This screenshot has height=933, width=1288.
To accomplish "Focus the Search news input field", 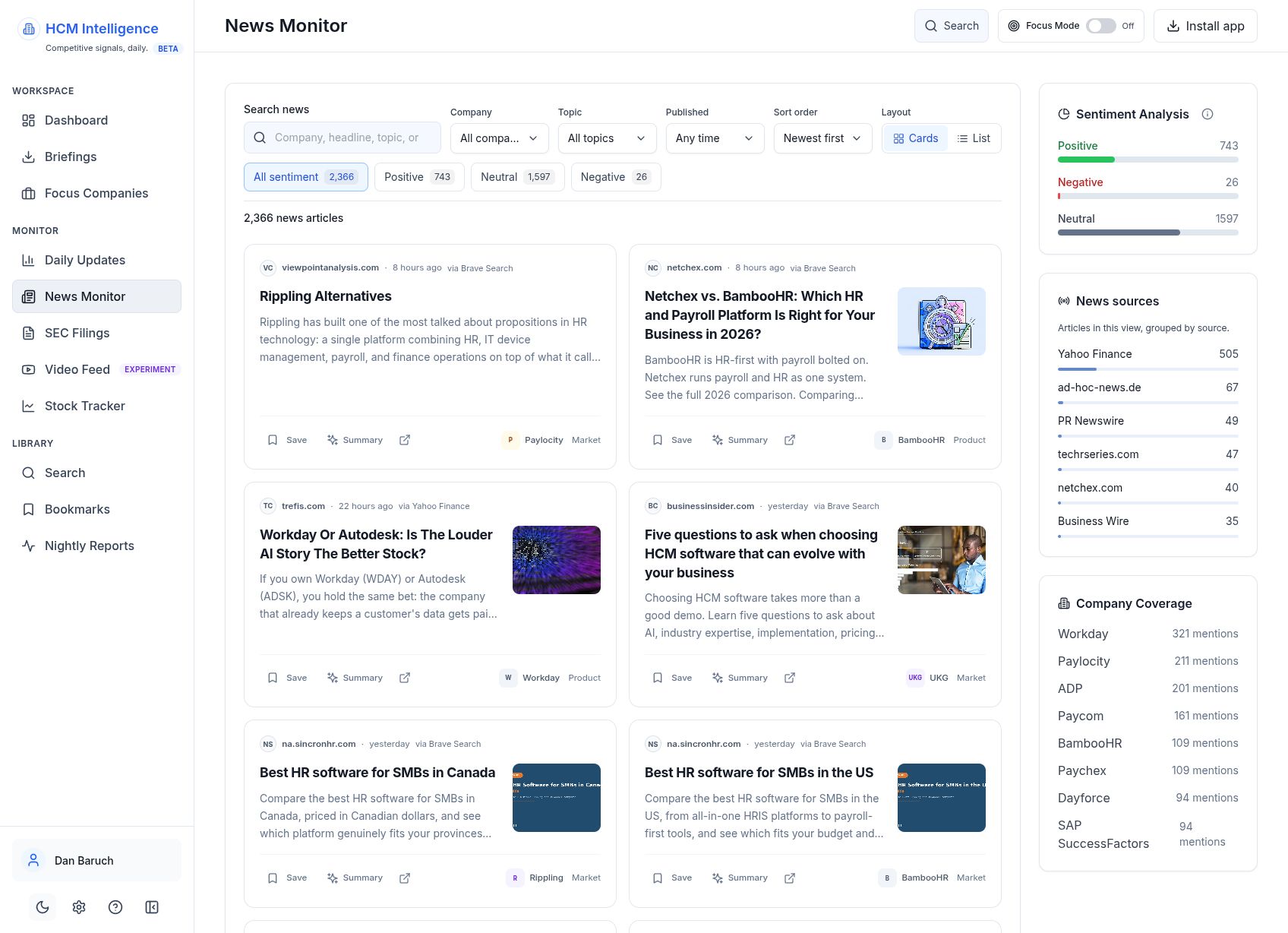I will pos(343,138).
